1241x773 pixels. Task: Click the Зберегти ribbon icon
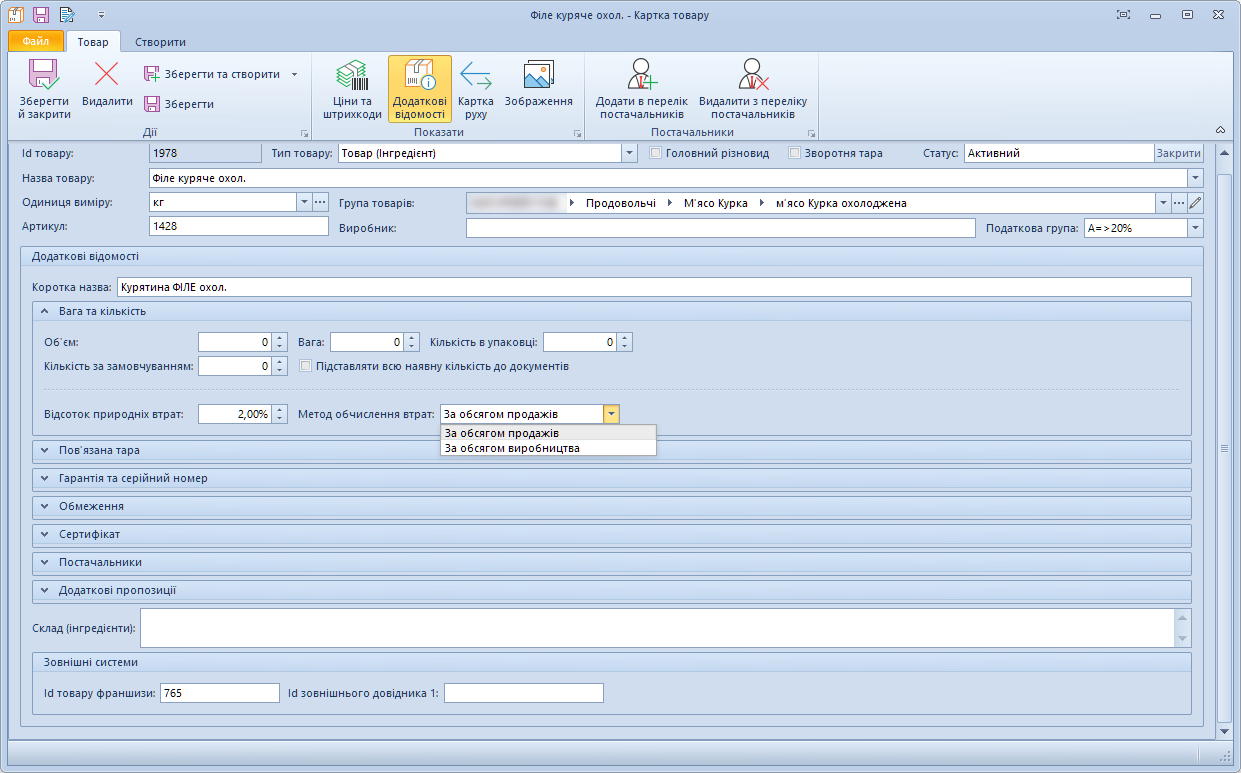(x=152, y=104)
